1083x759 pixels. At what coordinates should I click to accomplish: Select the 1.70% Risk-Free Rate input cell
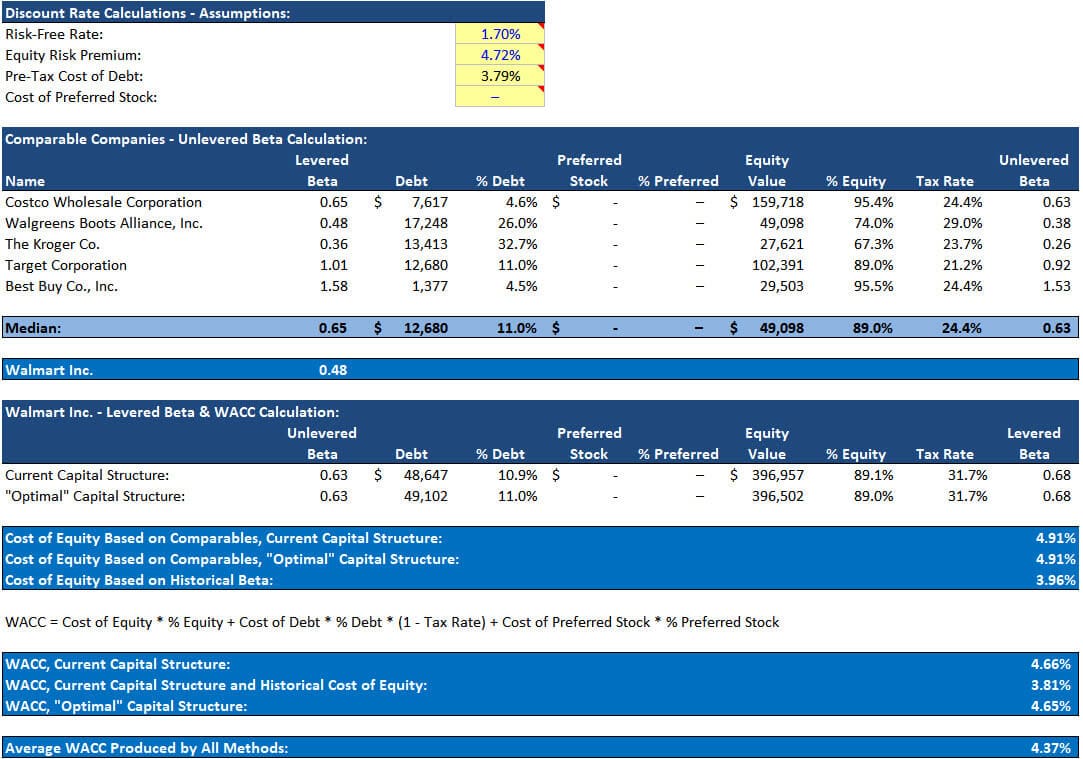[499, 33]
